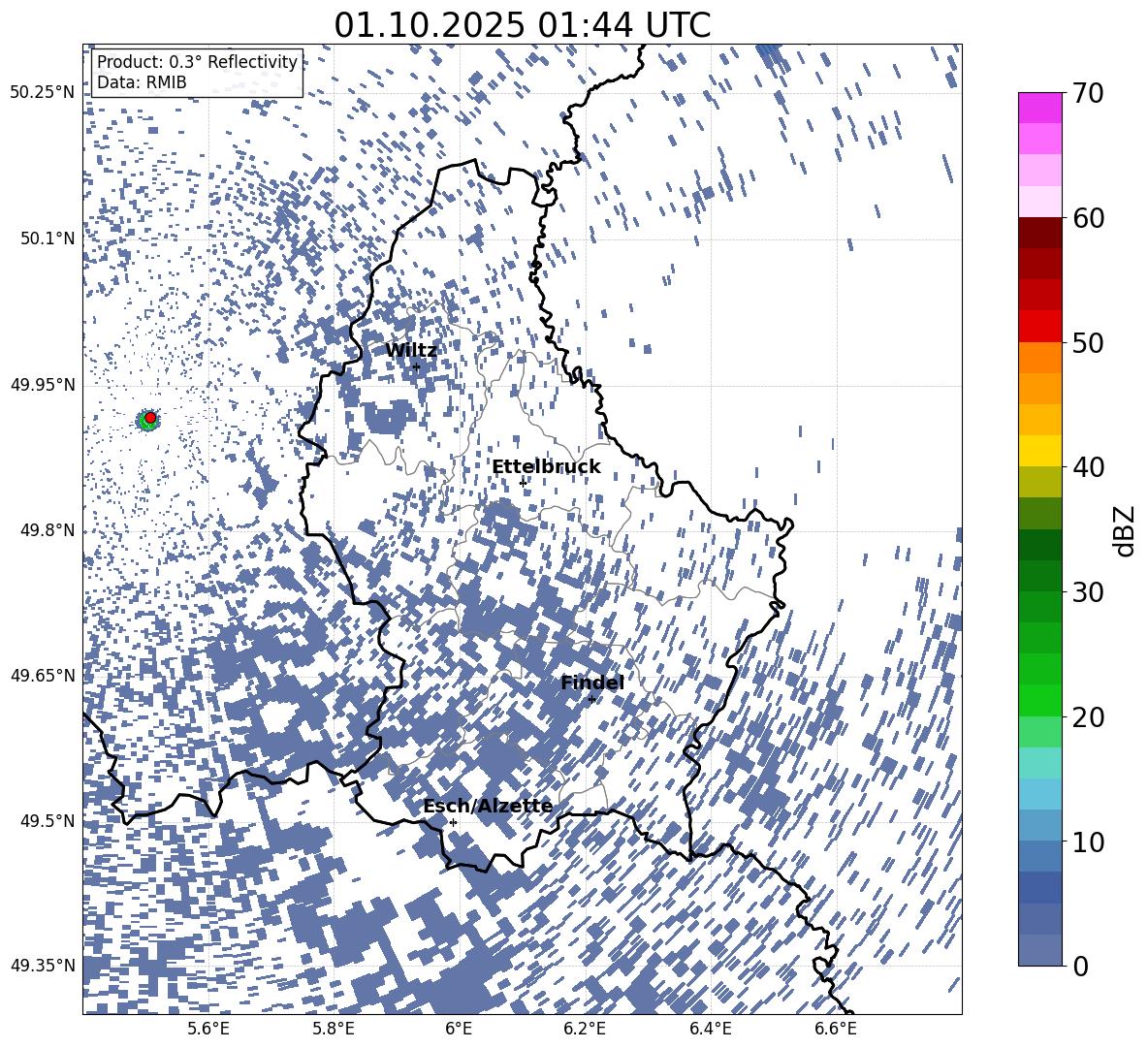
Task: Select the Esch/Alzette cross marker
Action: [x=453, y=822]
